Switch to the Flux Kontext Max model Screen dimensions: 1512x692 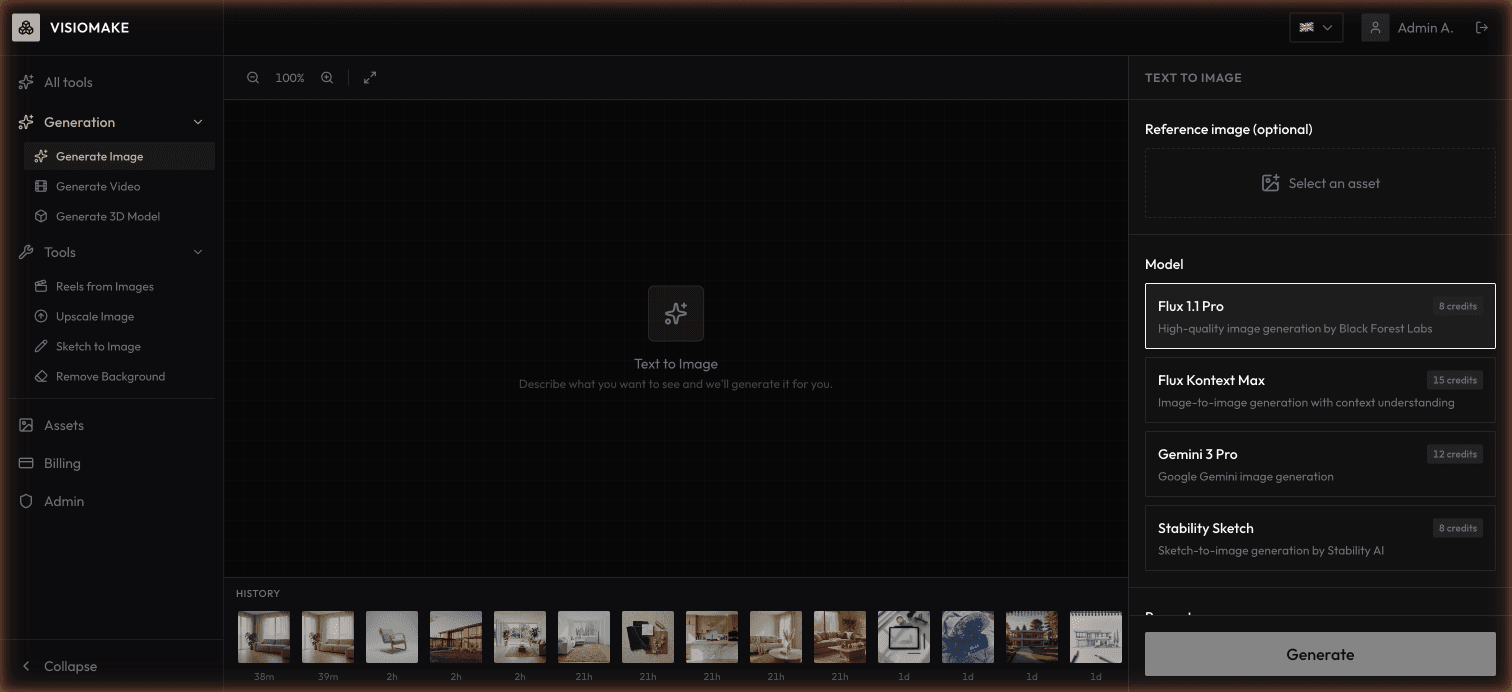pyautogui.click(x=1320, y=390)
